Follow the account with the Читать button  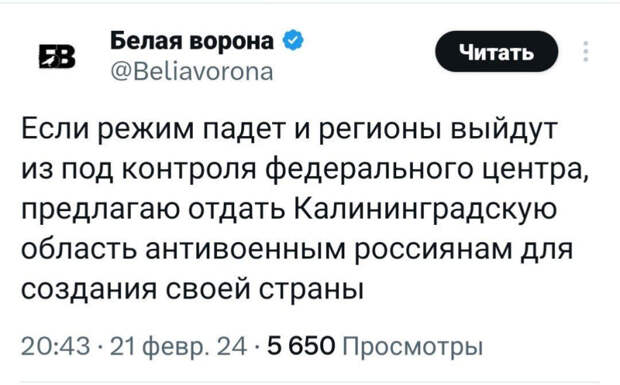pos(497,51)
